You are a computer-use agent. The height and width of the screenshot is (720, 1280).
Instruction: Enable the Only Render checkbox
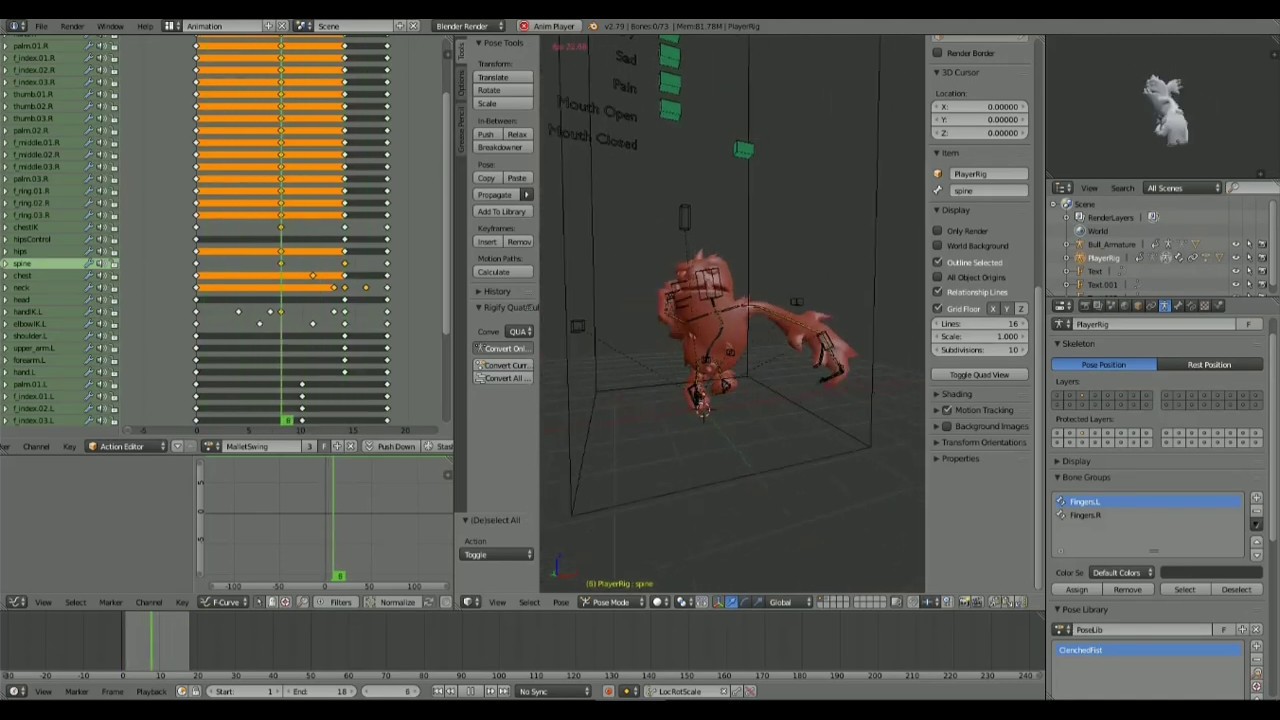click(x=938, y=231)
